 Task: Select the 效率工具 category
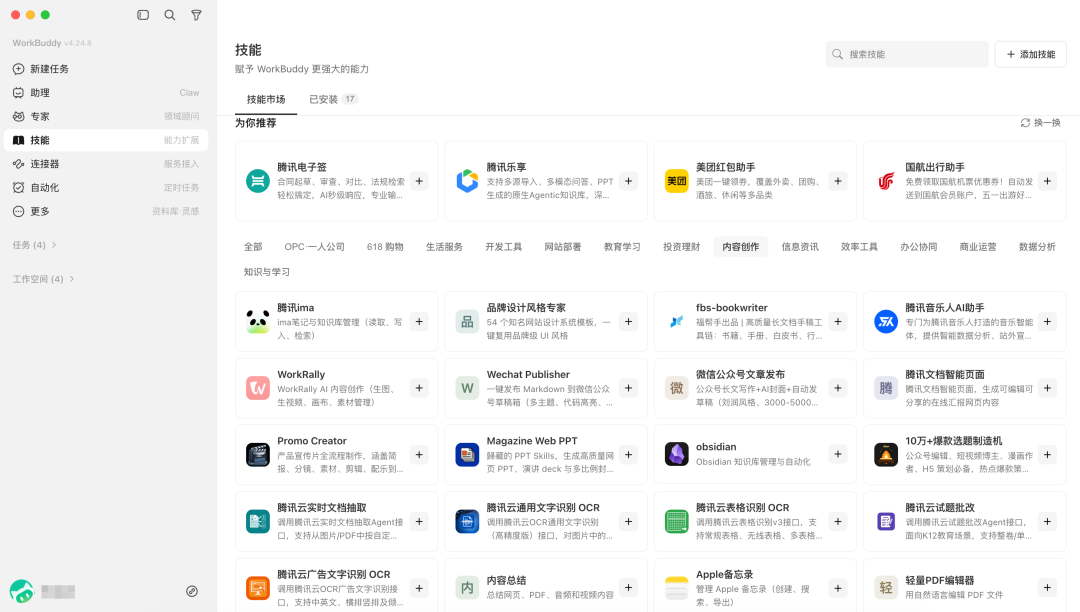click(x=859, y=246)
